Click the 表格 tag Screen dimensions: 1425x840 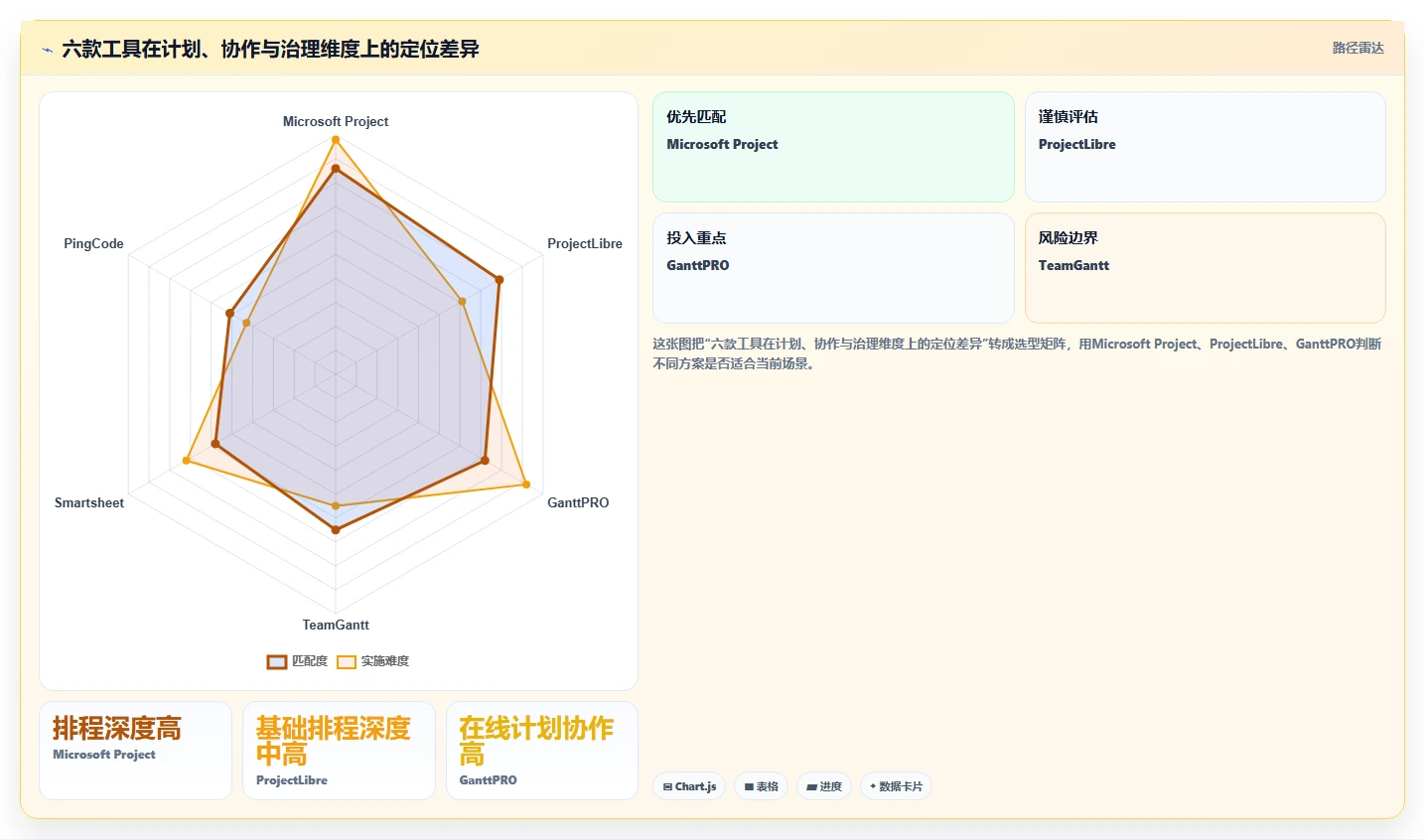coord(762,786)
